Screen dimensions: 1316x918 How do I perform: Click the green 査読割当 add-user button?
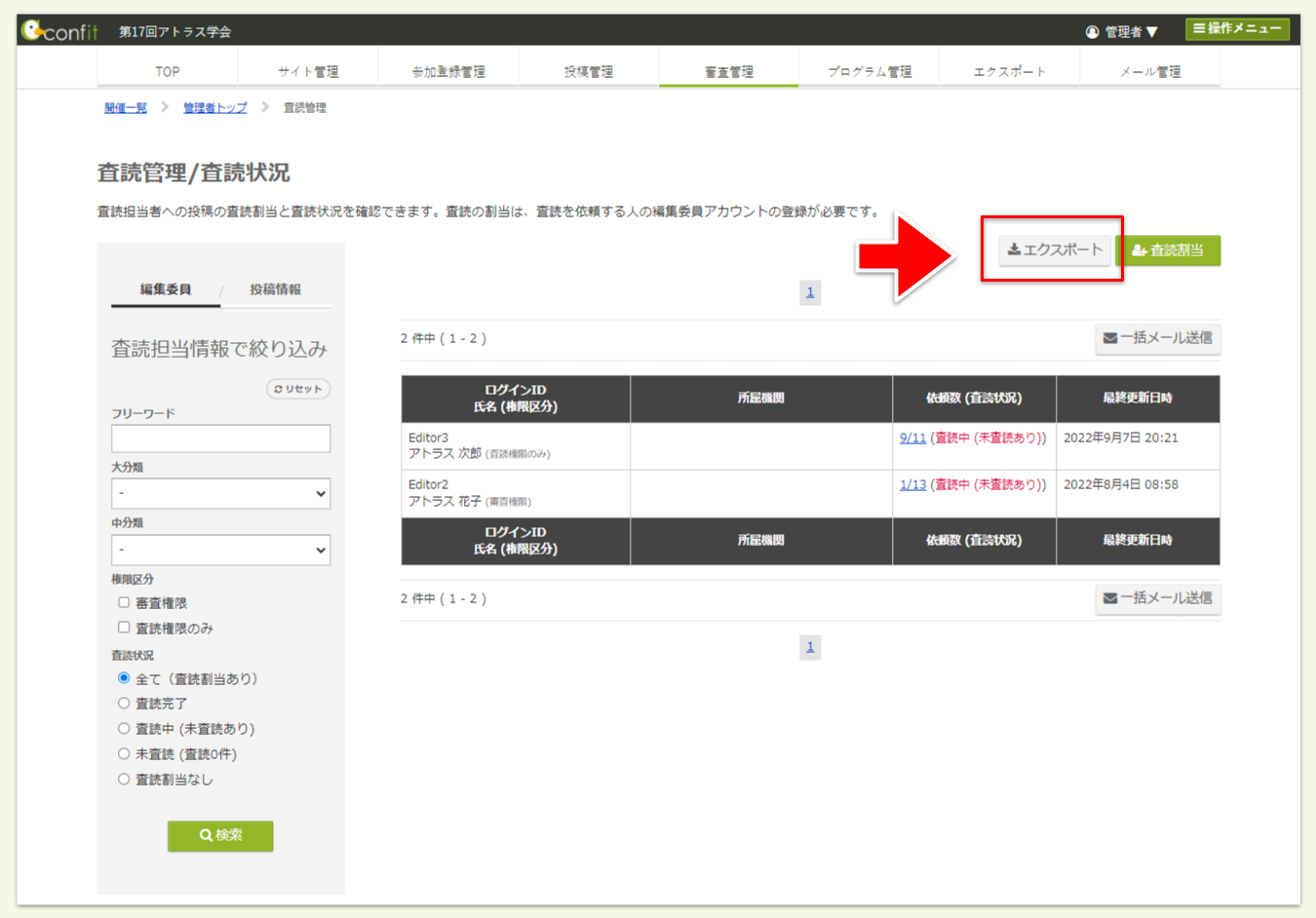(x=1168, y=250)
